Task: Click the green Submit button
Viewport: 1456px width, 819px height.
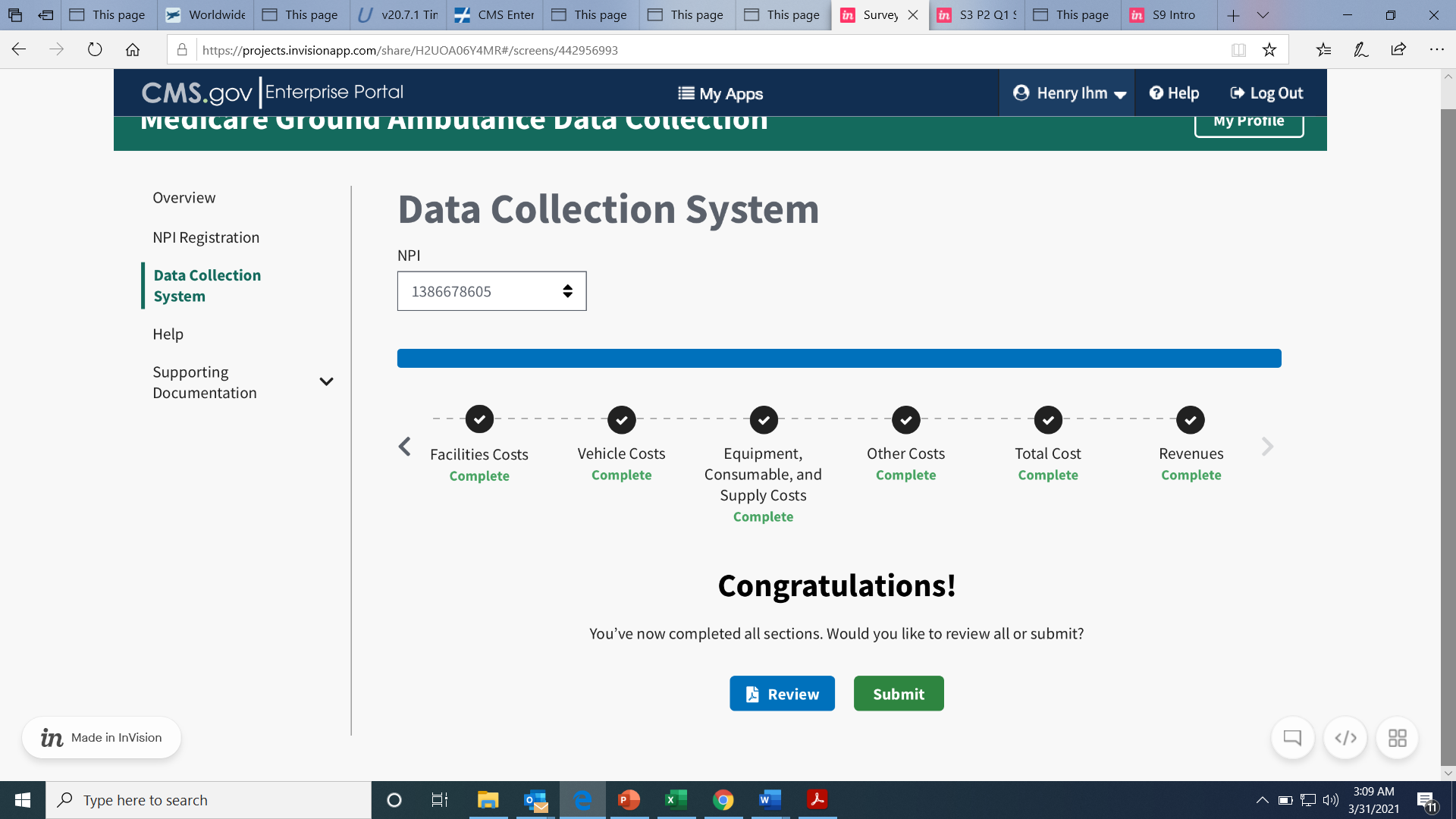Action: [899, 694]
